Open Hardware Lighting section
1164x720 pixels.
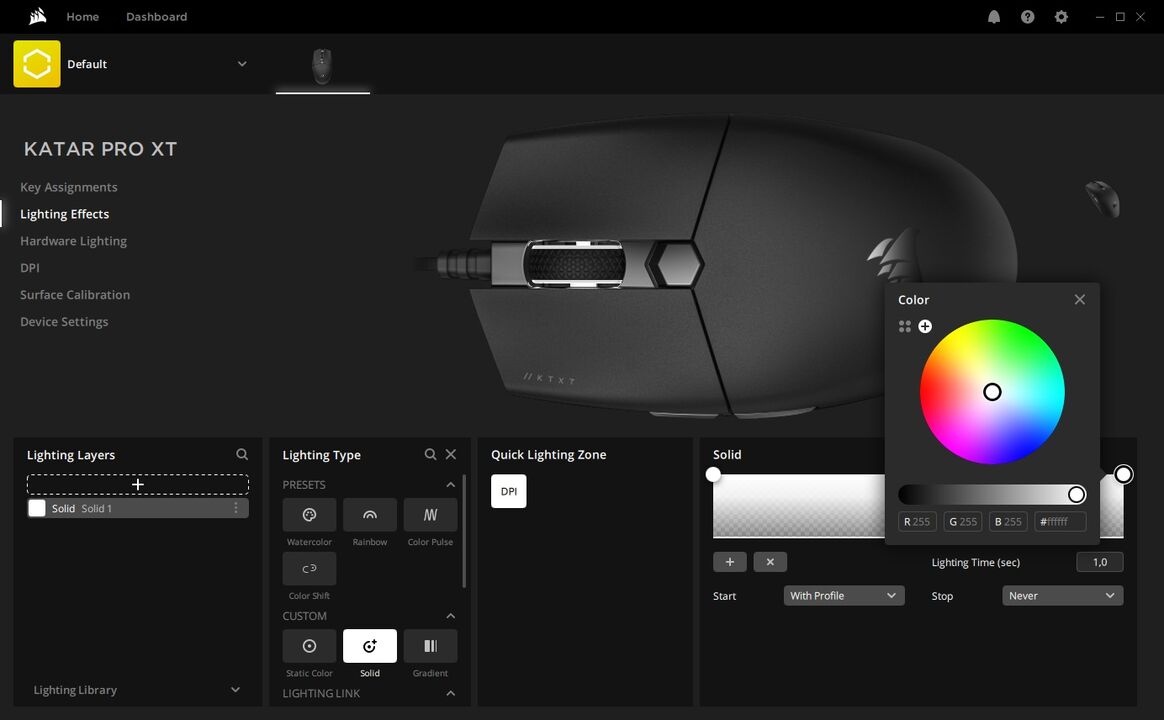73,240
